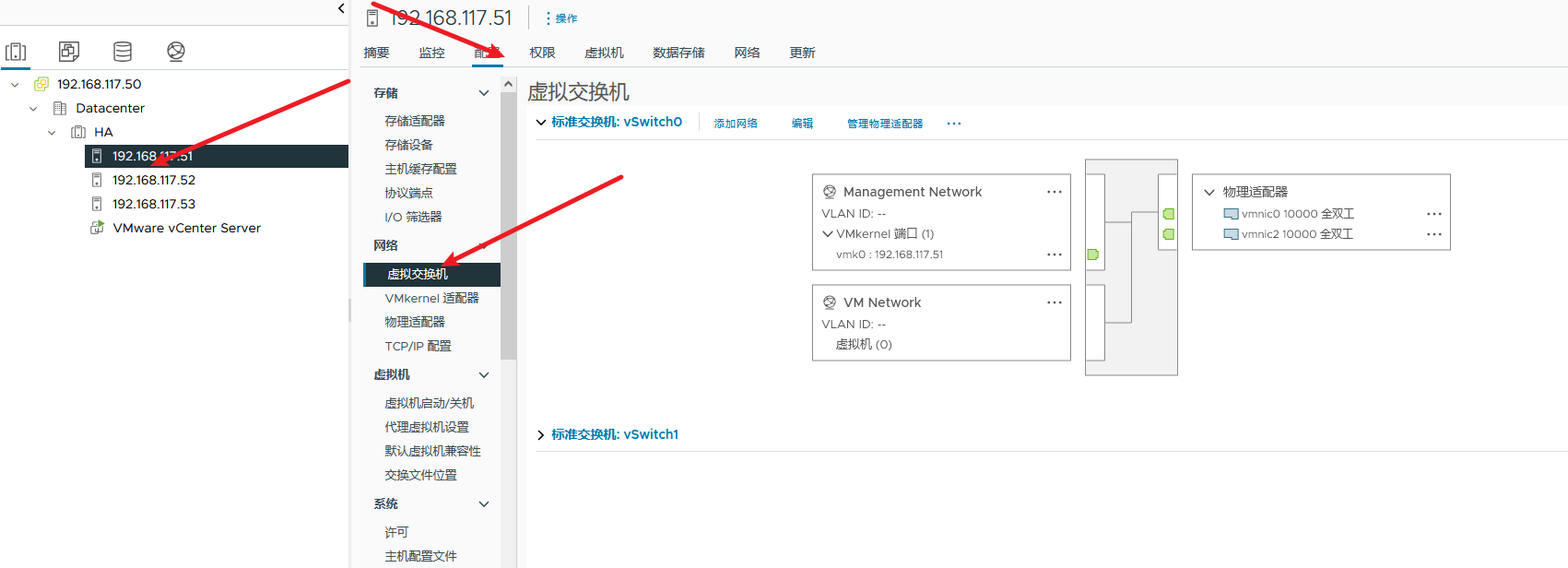The height and width of the screenshot is (568, 1568).
Task: Open the Storage inventory view icon
Action: (123, 52)
